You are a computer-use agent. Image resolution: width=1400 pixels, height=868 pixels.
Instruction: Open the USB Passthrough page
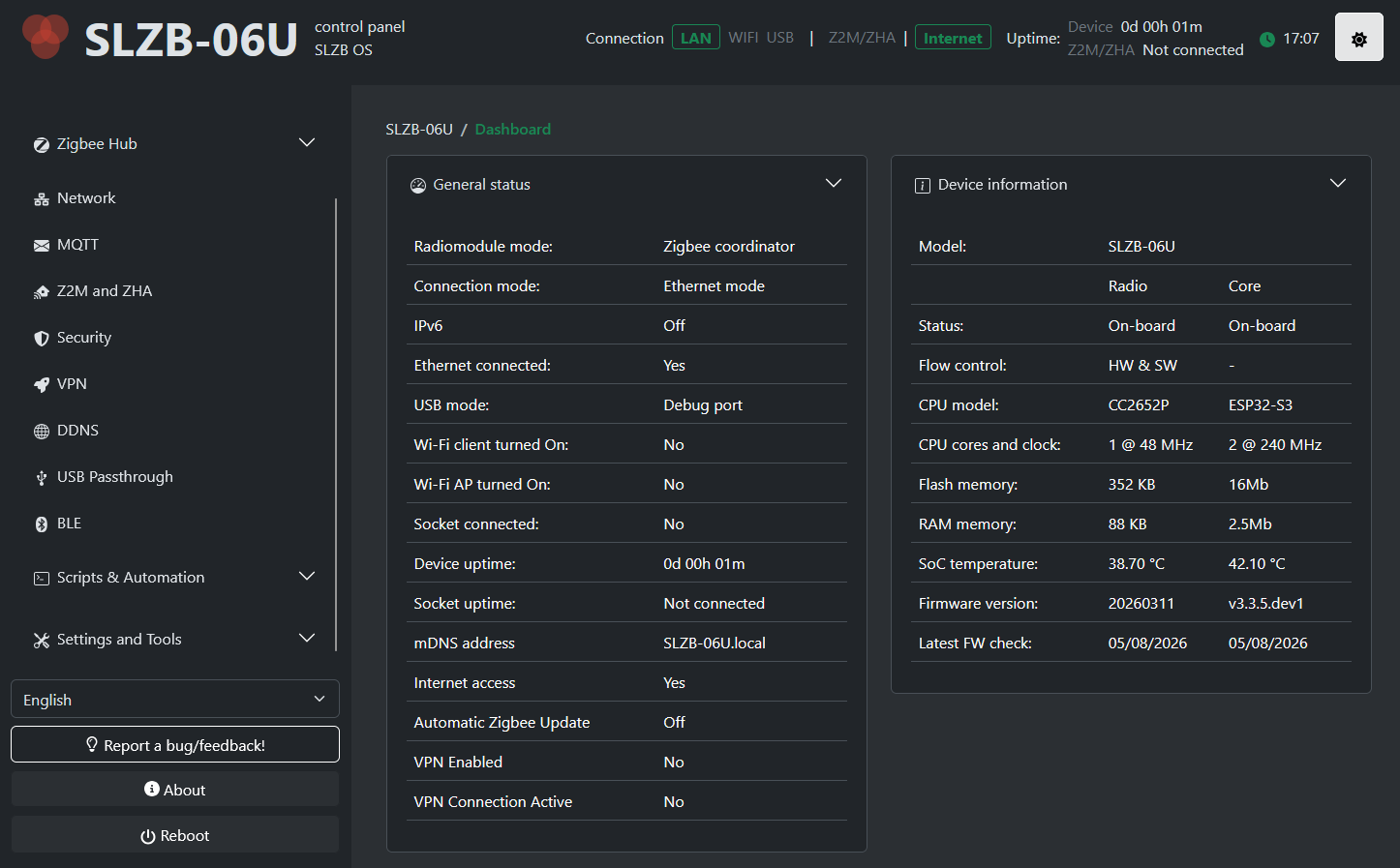click(x=115, y=477)
